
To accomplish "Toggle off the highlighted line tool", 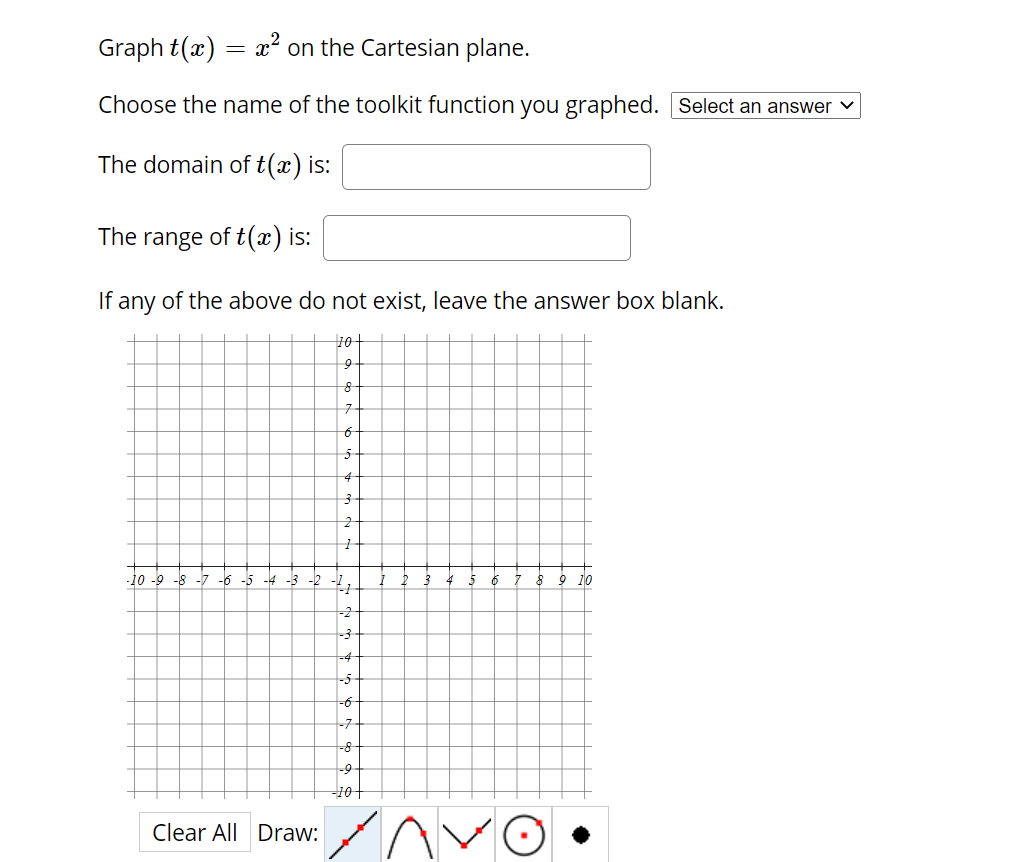I will pyautogui.click(x=351, y=833).
